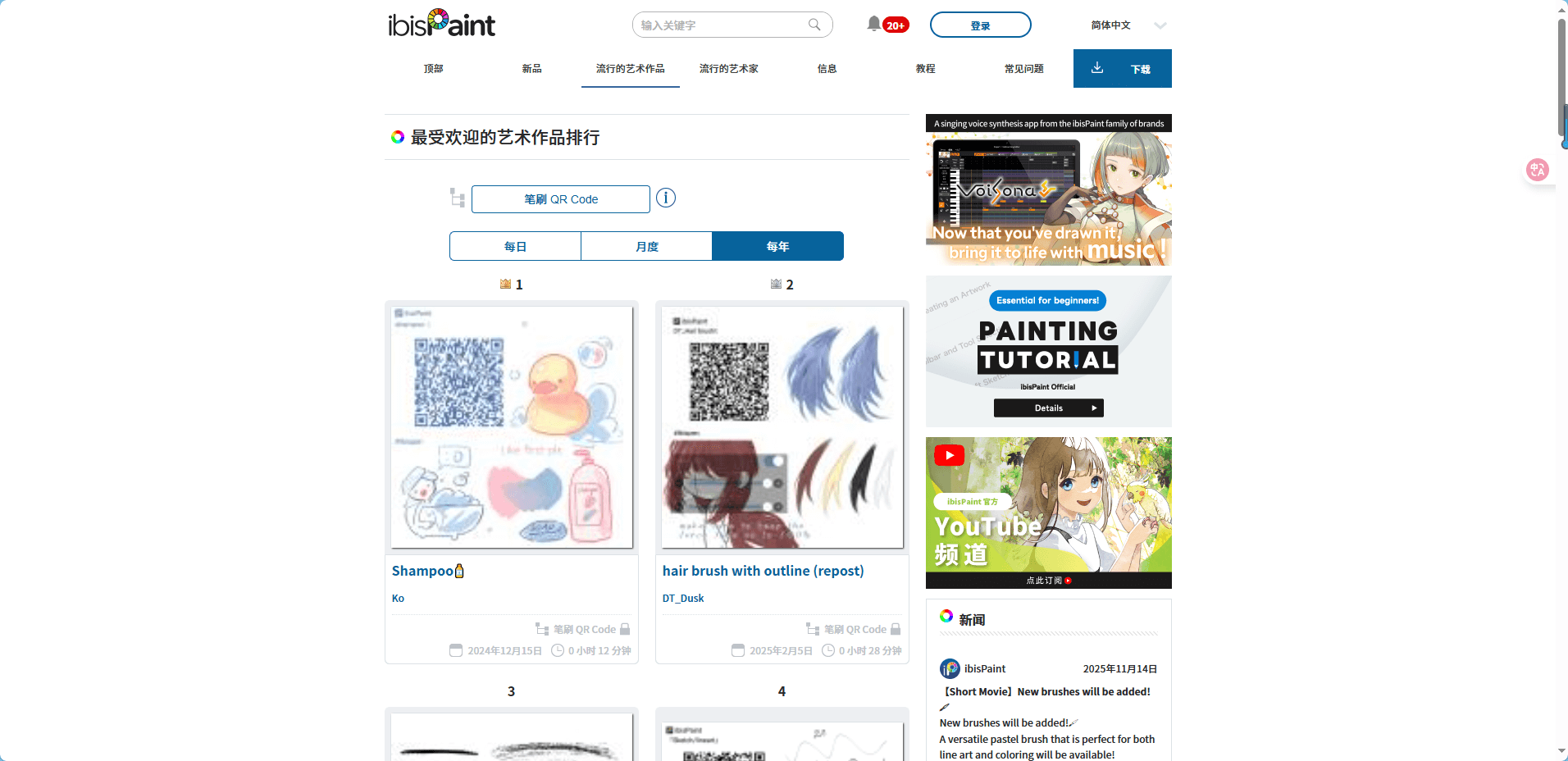This screenshot has width=1568, height=761.
Task: Switch ranking to 月度 monthly view
Action: (645, 246)
